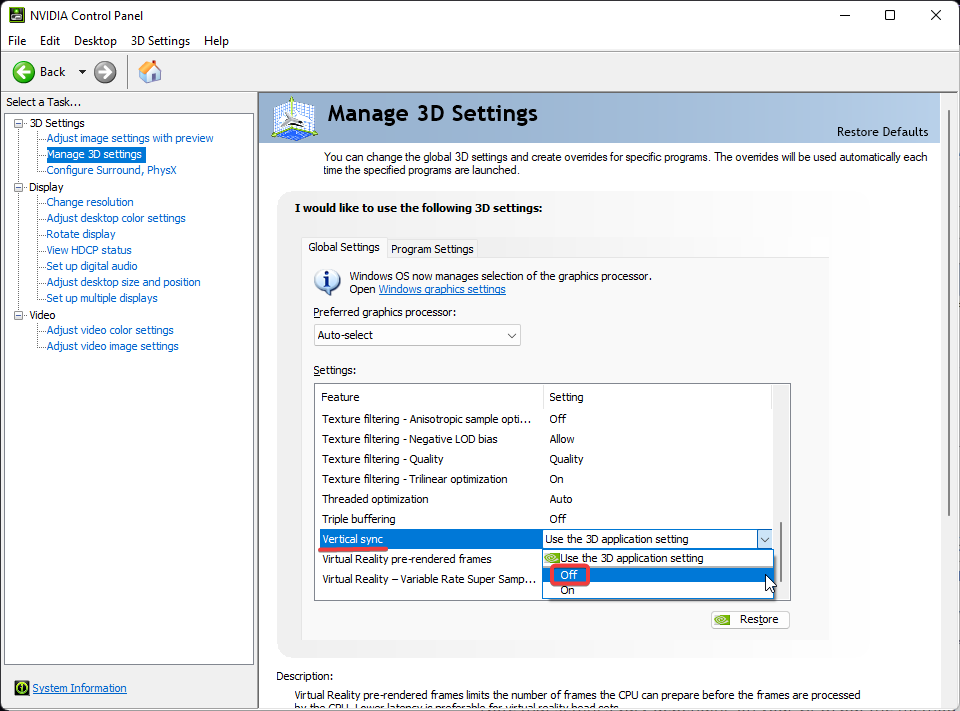The height and width of the screenshot is (711, 960).
Task: Click the Back button label
Action: point(53,72)
